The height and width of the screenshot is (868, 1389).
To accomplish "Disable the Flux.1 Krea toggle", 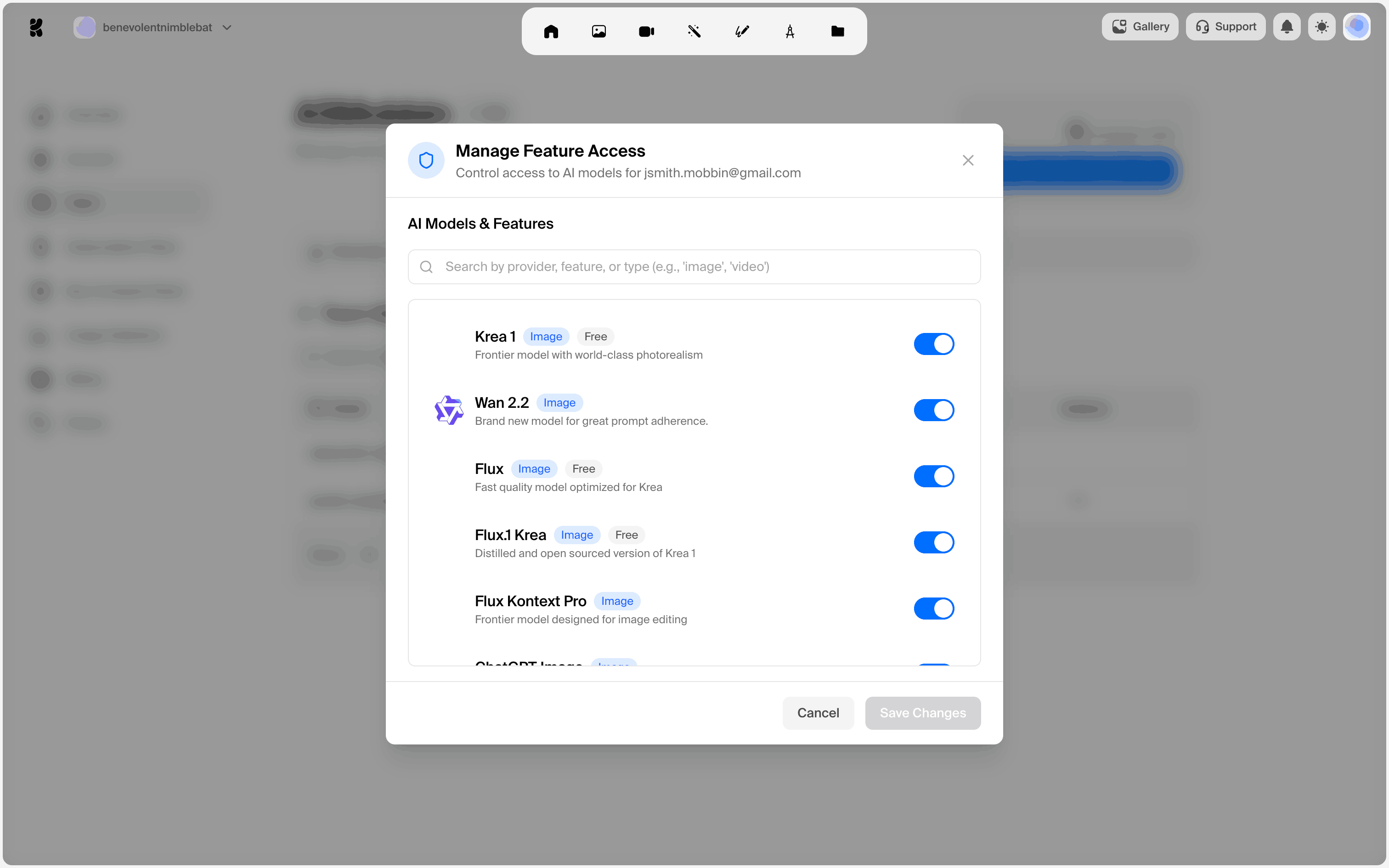I will [x=933, y=542].
